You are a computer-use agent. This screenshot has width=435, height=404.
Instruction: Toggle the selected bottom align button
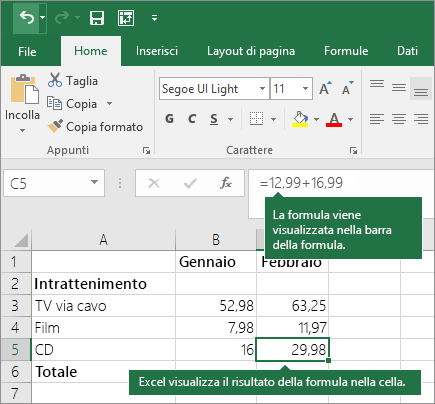pyautogui.click(x=421, y=89)
